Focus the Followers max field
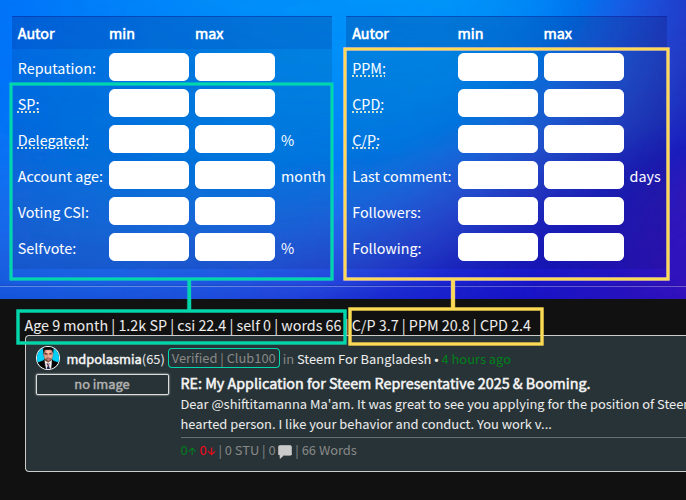This screenshot has width=686, height=500. pyautogui.click(x=584, y=211)
